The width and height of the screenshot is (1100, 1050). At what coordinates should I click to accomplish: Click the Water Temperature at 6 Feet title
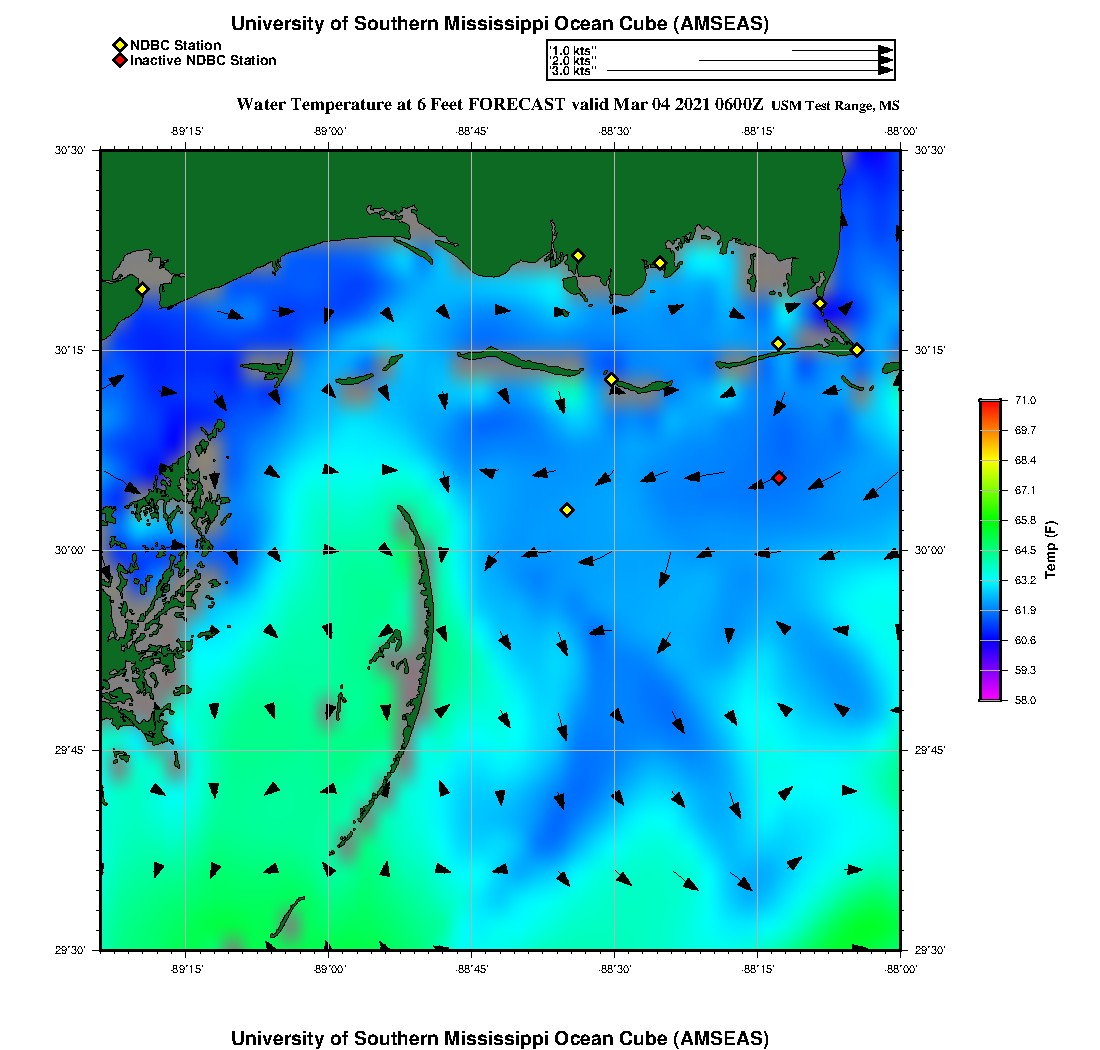400,105
